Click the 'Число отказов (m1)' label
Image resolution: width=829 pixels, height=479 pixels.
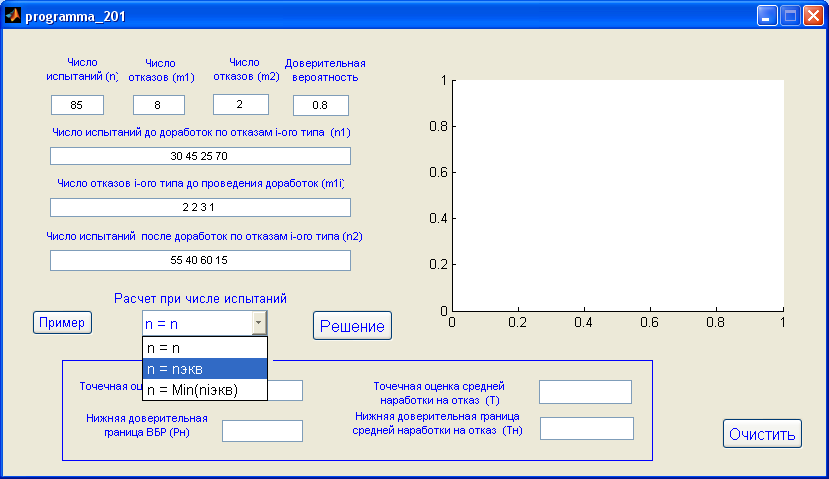pos(161,70)
